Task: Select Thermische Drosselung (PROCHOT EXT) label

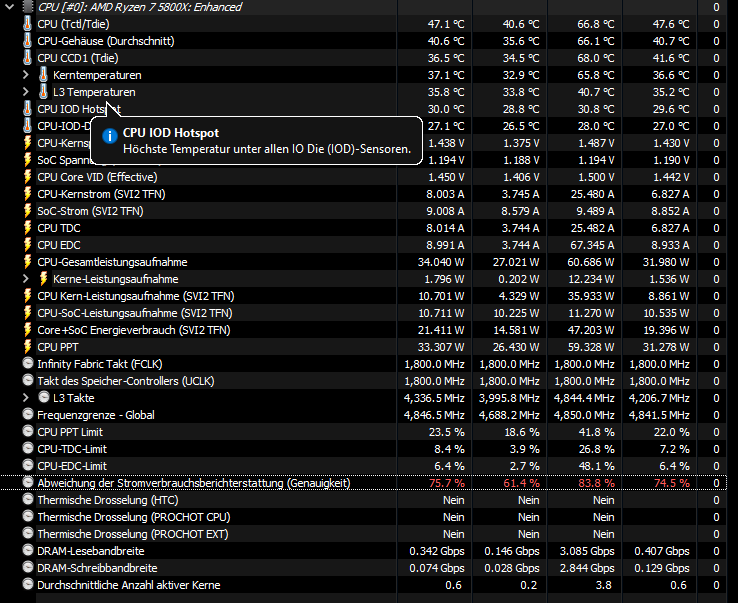Action: pyautogui.click(x=133, y=534)
